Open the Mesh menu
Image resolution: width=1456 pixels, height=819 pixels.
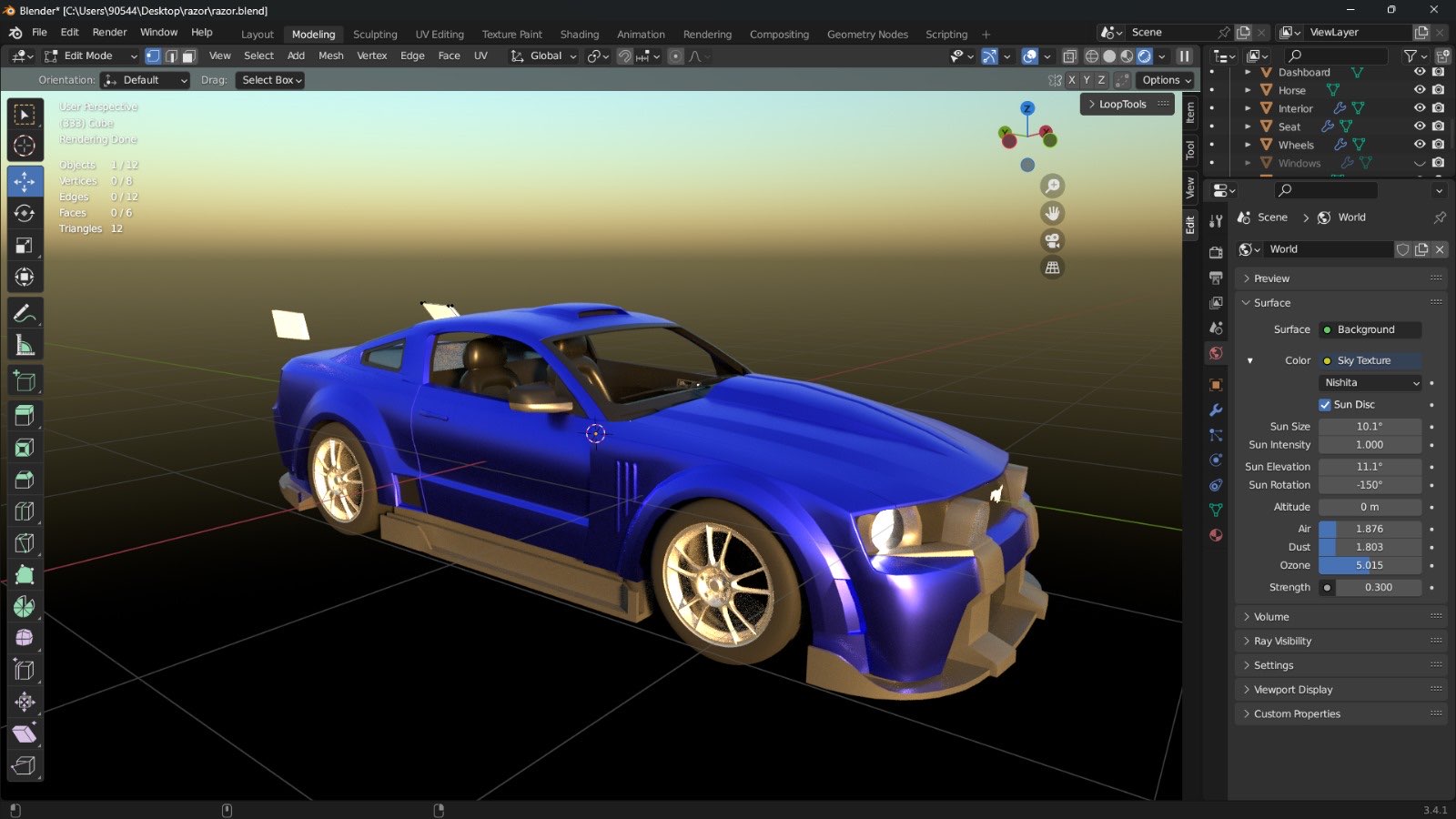click(x=331, y=56)
